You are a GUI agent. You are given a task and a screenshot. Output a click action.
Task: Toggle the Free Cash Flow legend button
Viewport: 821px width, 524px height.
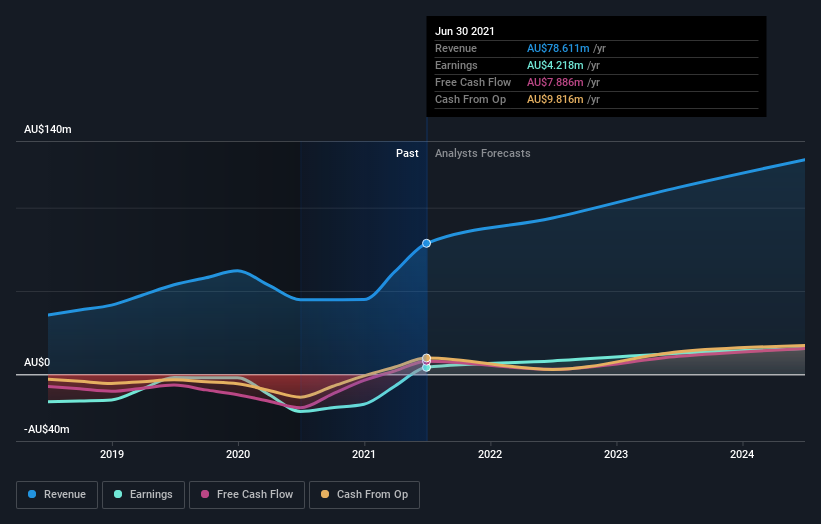point(247,495)
